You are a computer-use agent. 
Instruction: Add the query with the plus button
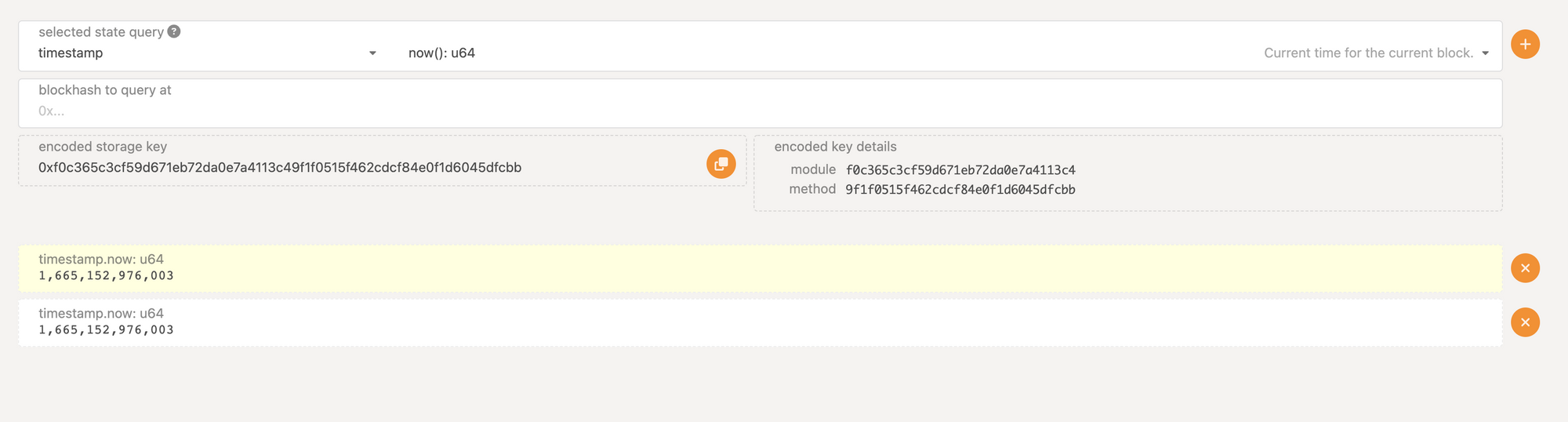coord(1525,44)
